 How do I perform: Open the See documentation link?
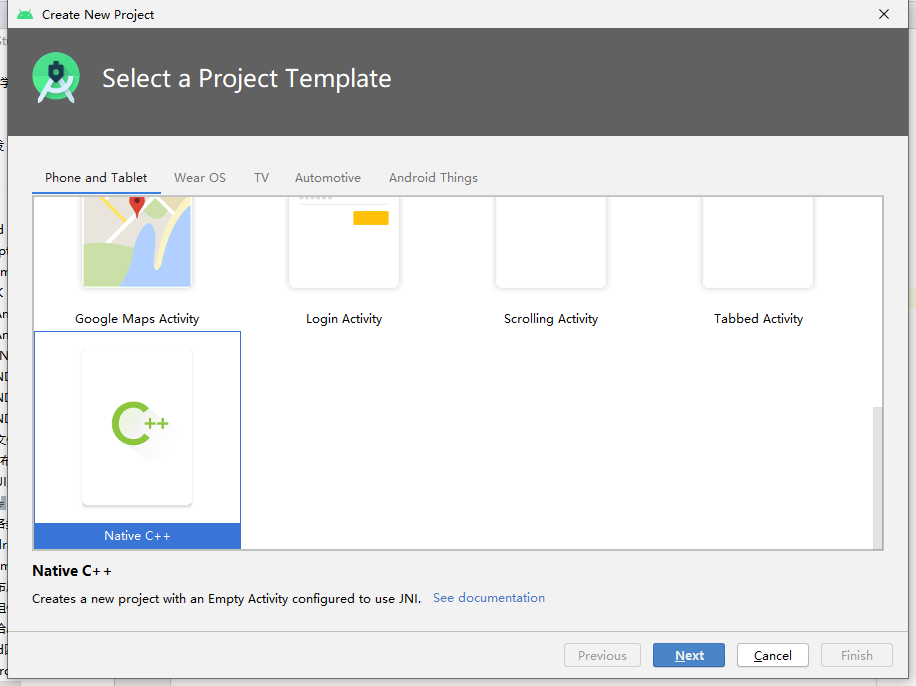tap(489, 598)
